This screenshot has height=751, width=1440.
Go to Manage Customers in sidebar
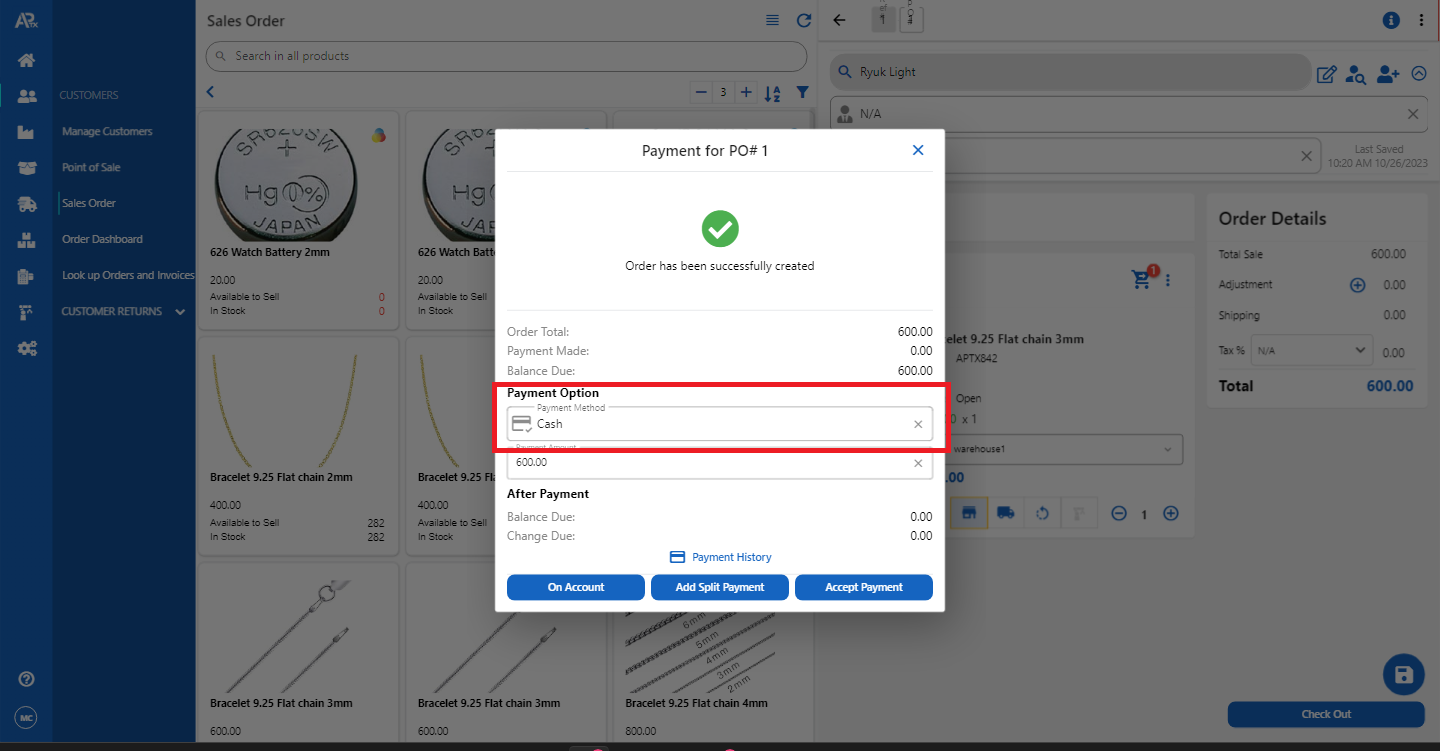point(107,131)
